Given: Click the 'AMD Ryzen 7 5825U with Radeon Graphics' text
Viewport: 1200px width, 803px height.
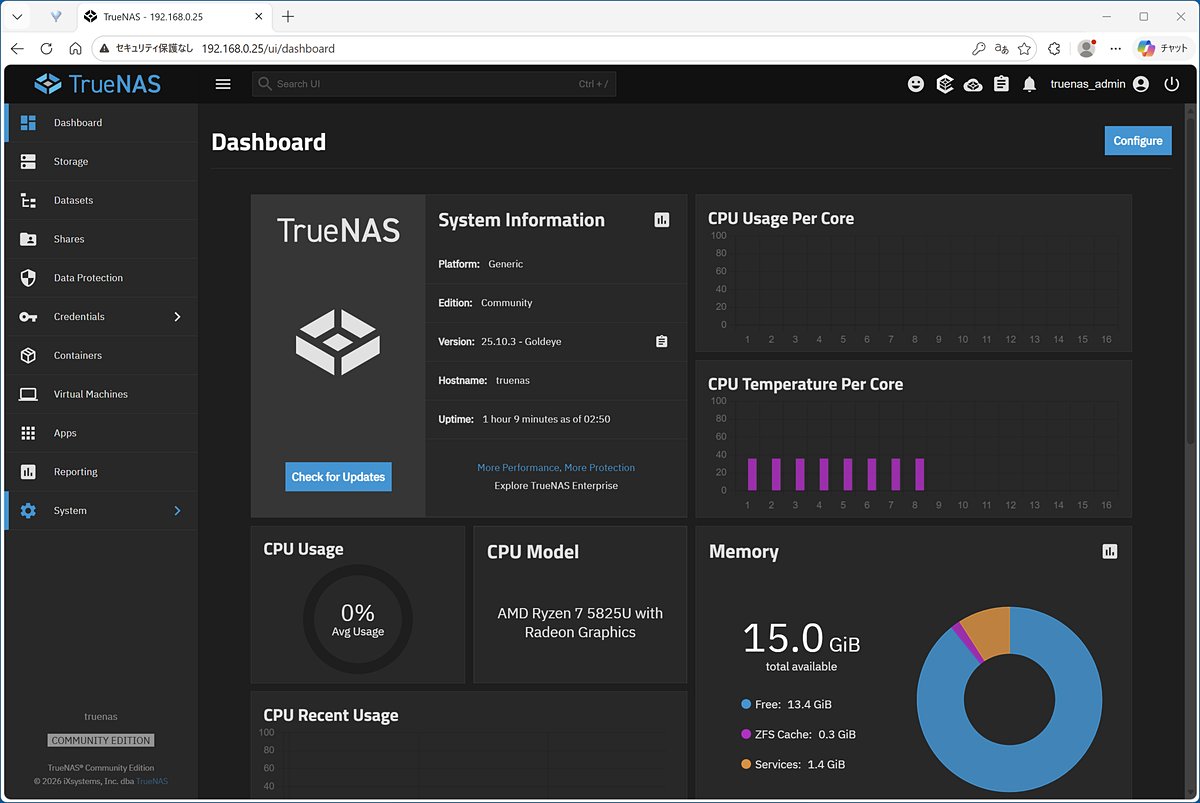Looking at the screenshot, I should [x=580, y=623].
